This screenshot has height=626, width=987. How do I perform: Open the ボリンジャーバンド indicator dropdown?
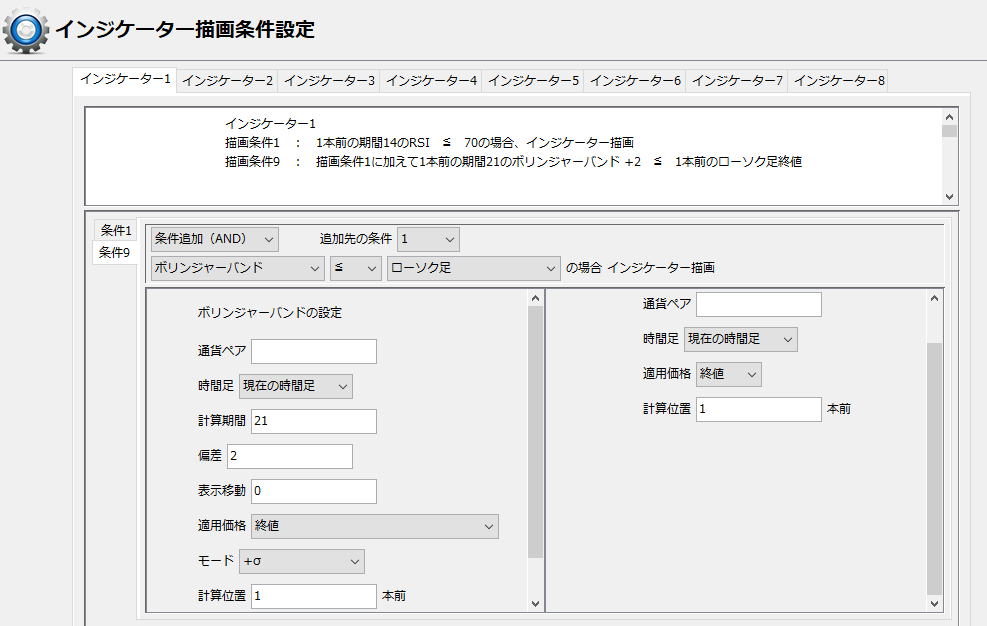(x=237, y=268)
